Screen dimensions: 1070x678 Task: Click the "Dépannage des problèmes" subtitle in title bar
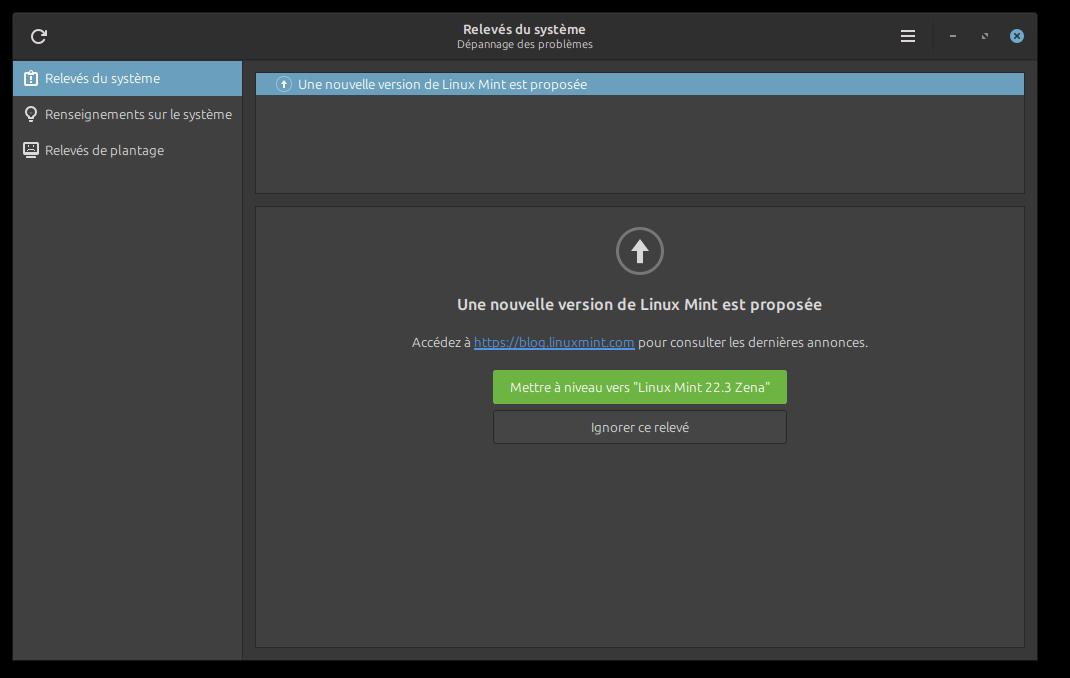[x=525, y=44]
